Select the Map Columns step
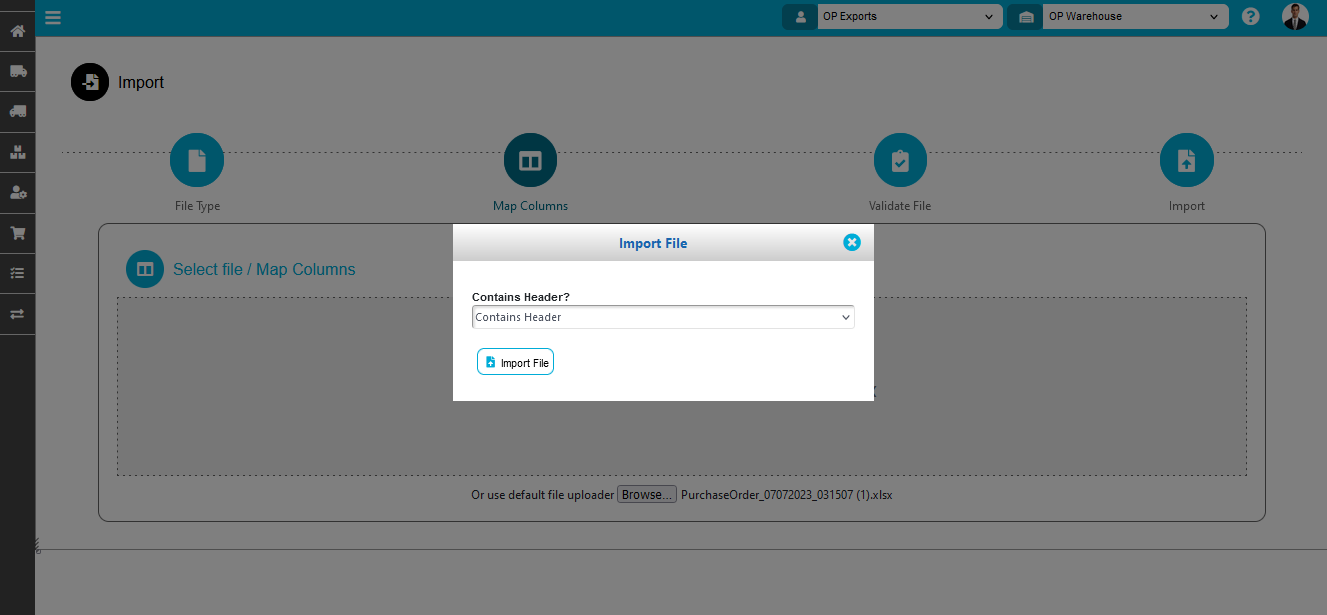The height and width of the screenshot is (615, 1327). coord(530,161)
